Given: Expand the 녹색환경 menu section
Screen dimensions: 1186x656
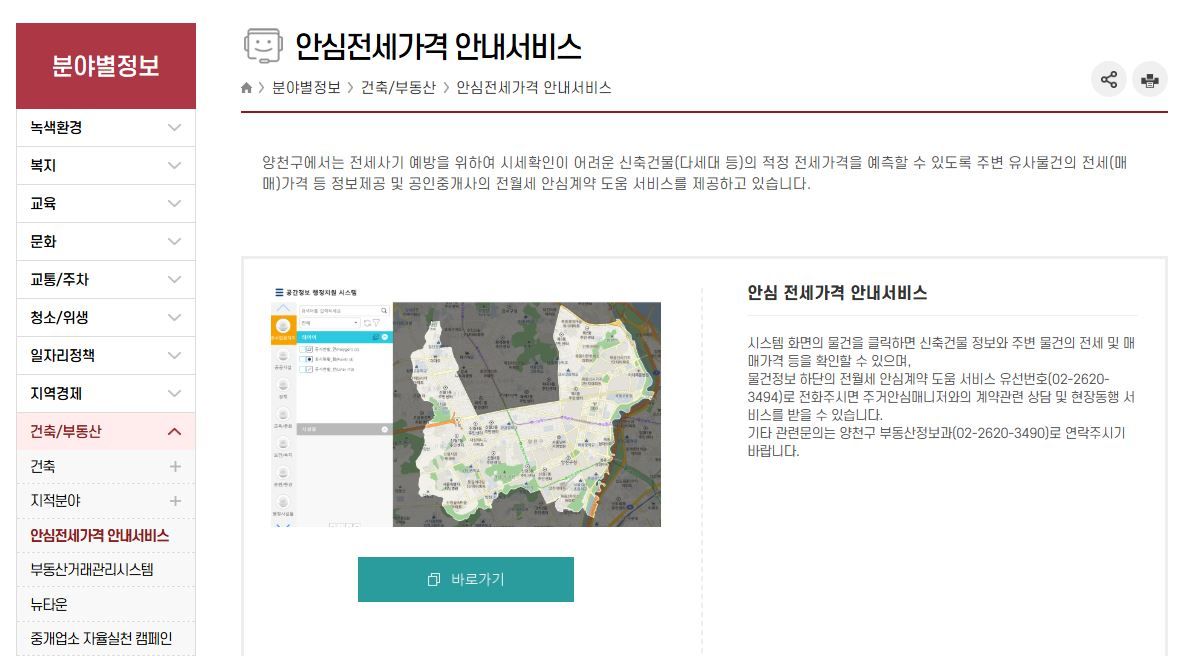Looking at the screenshot, I should point(174,128).
